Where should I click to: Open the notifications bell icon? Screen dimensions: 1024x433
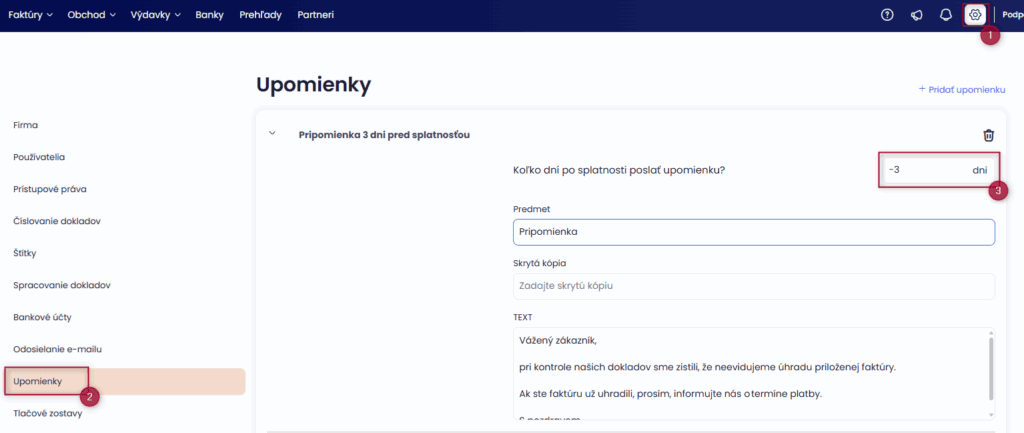coord(945,15)
